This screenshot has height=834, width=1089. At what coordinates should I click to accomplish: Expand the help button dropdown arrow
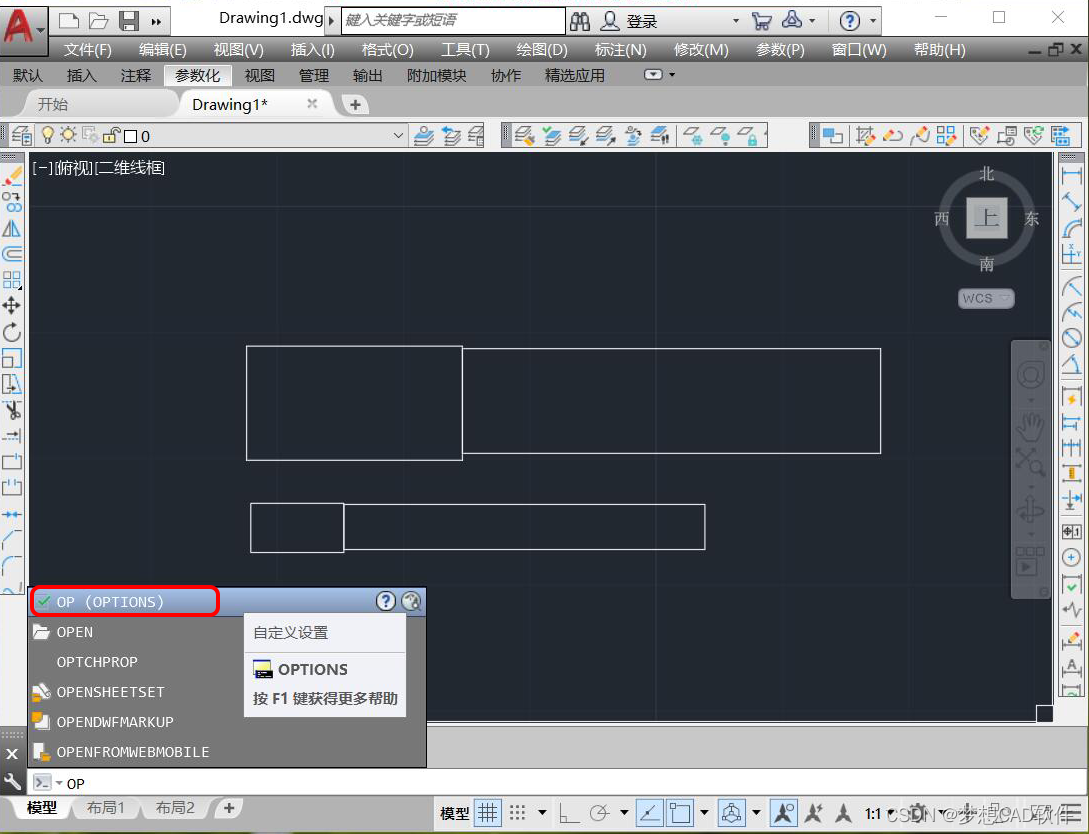[873, 21]
